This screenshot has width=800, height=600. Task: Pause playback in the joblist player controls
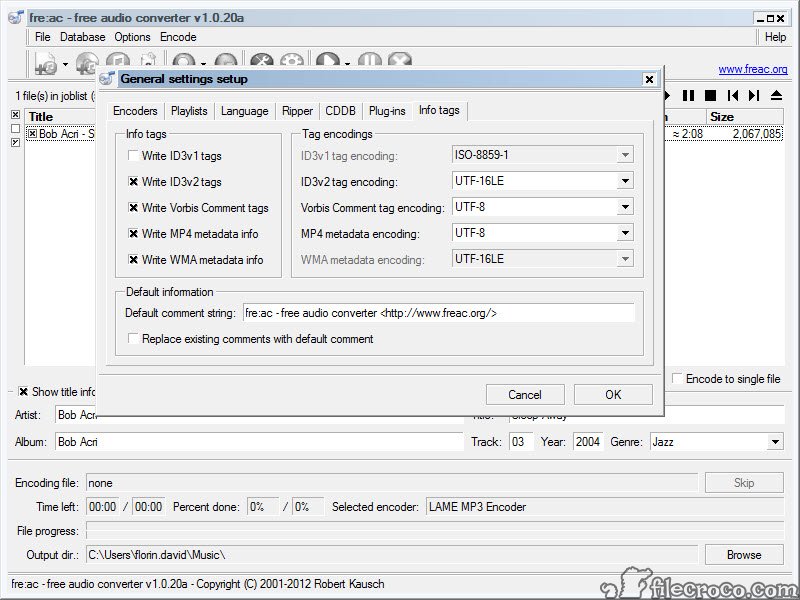[x=688, y=95]
